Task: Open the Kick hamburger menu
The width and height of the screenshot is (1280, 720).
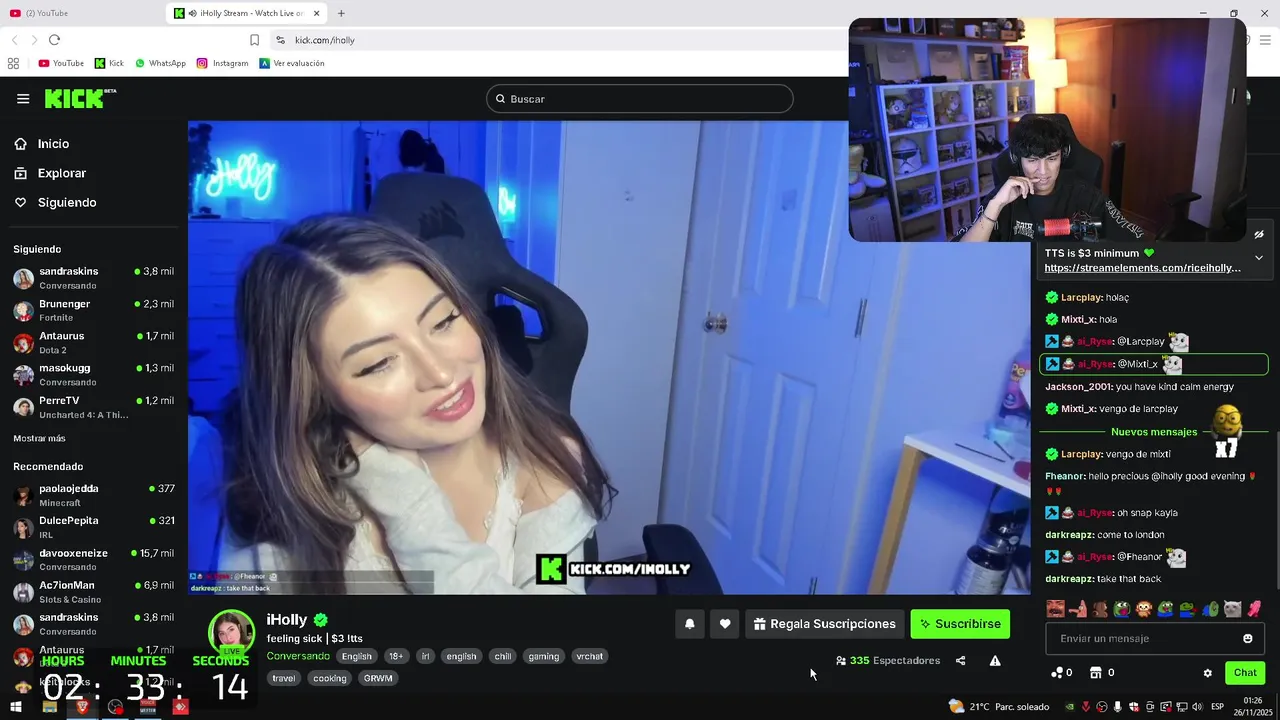Action: pos(23,99)
